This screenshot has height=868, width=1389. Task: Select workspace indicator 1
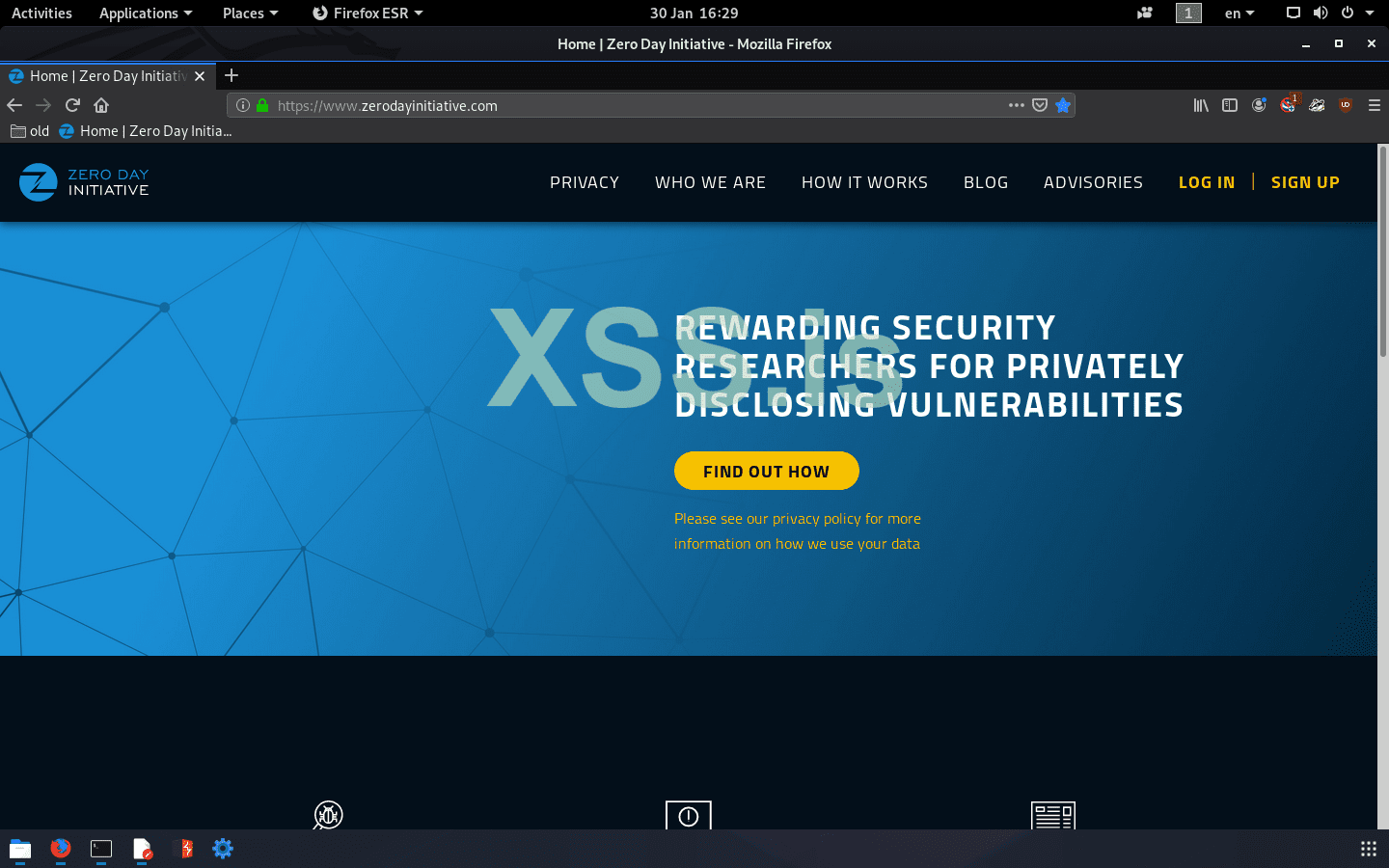pos(1188,13)
